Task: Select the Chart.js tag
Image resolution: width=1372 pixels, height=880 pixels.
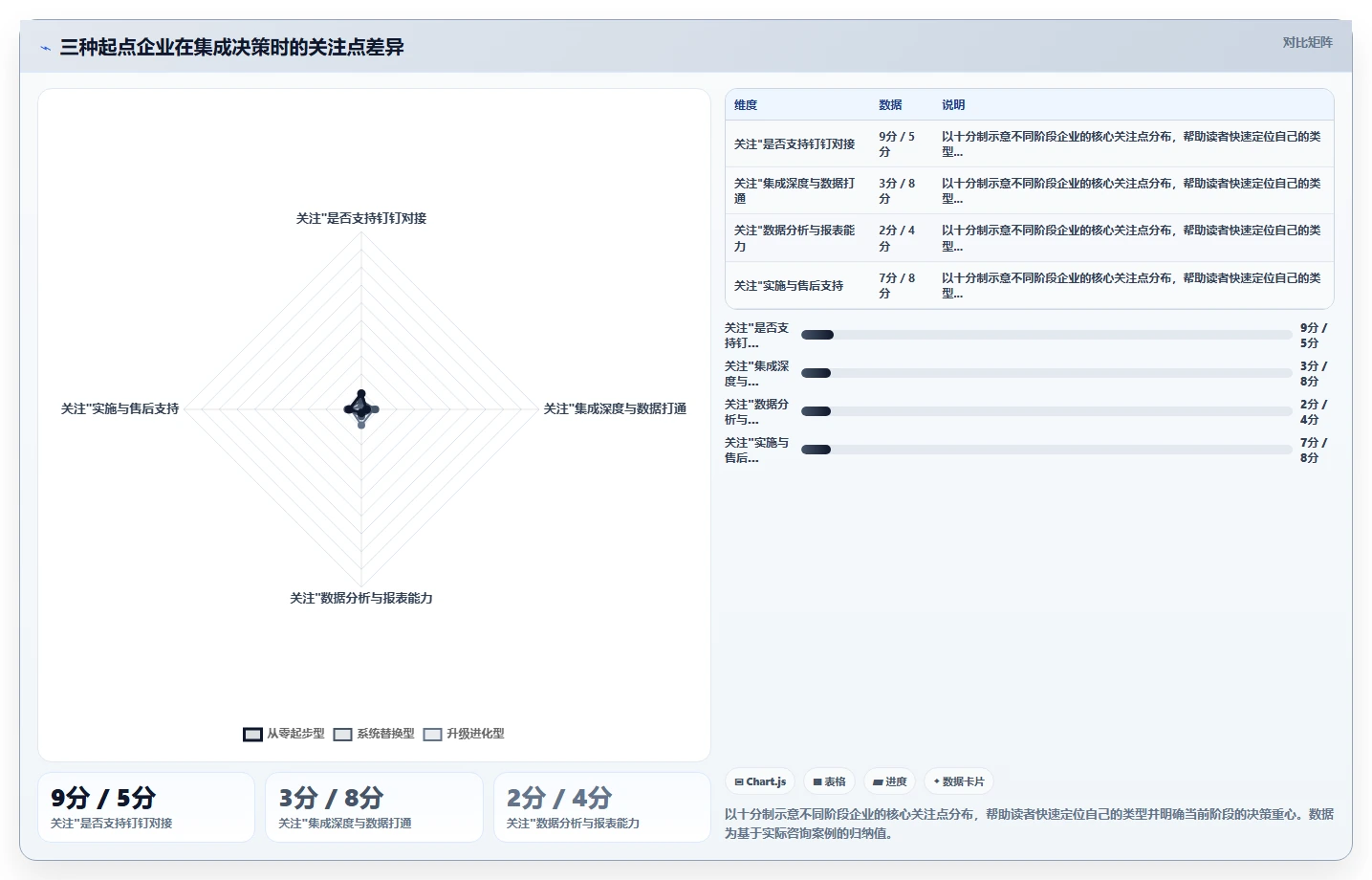Action: [760, 781]
